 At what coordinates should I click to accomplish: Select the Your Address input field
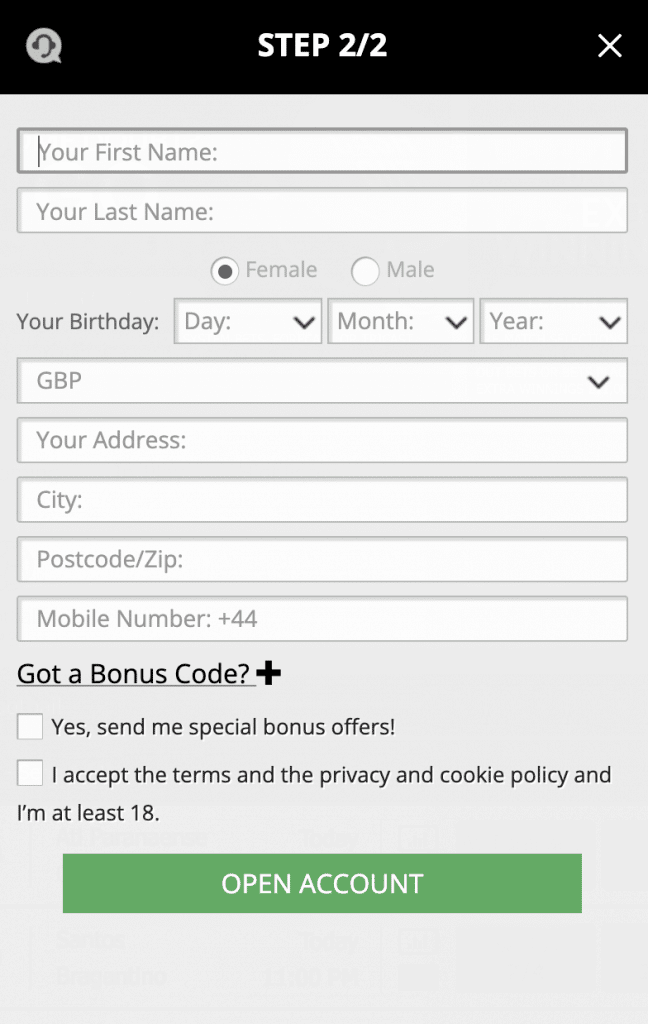(322, 440)
